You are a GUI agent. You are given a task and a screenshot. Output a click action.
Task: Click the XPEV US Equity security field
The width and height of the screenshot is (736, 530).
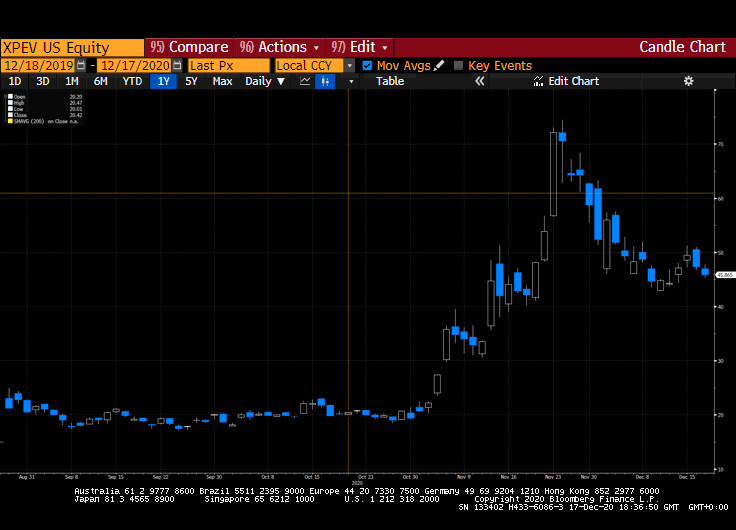pos(72,47)
